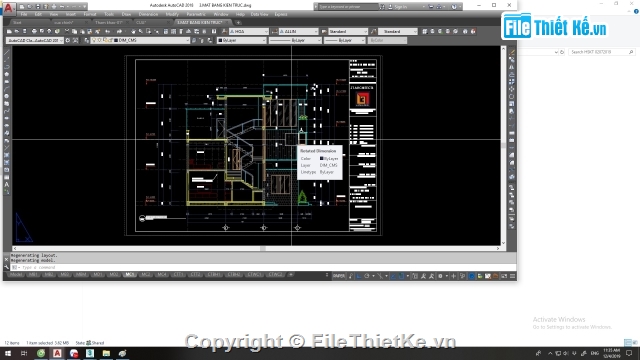Toggle the layer on/off lightbulb for DIM_CMS
The width and height of the screenshot is (640, 360).
click(x=94, y=40)
